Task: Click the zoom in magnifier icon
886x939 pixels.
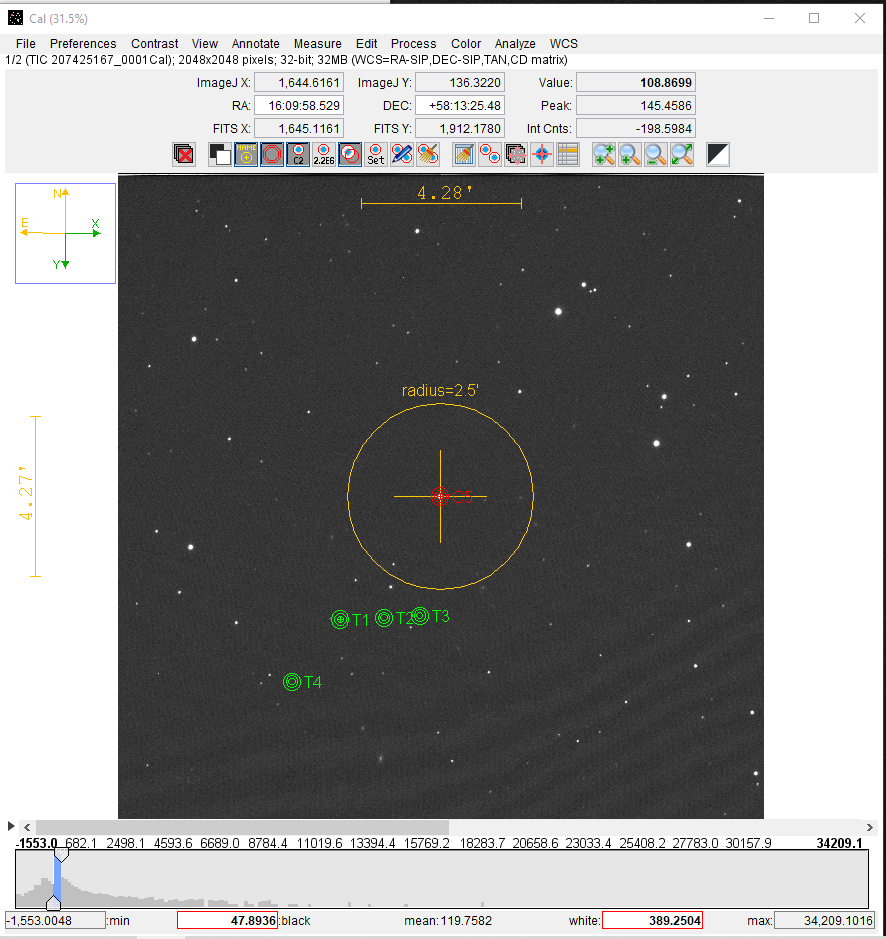Action: click(604, 154)
